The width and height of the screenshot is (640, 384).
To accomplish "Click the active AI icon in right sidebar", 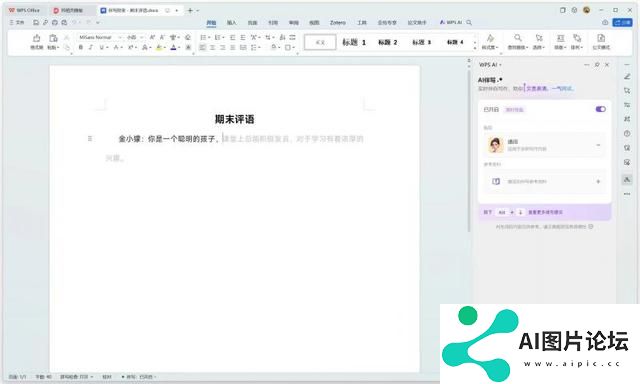I will (627, 180).
